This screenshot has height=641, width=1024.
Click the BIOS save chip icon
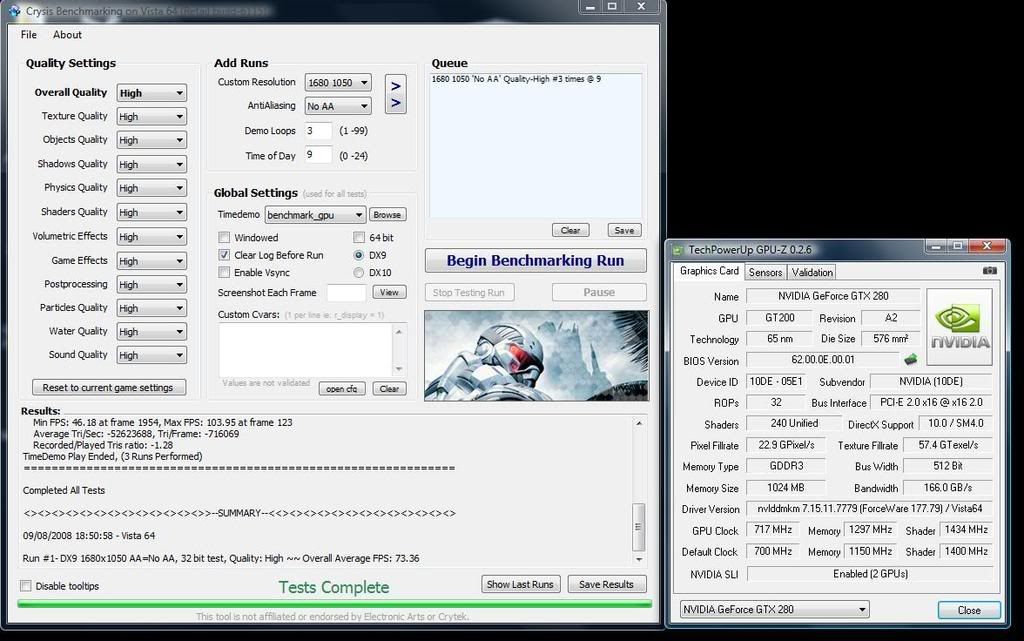pos(911,360)
